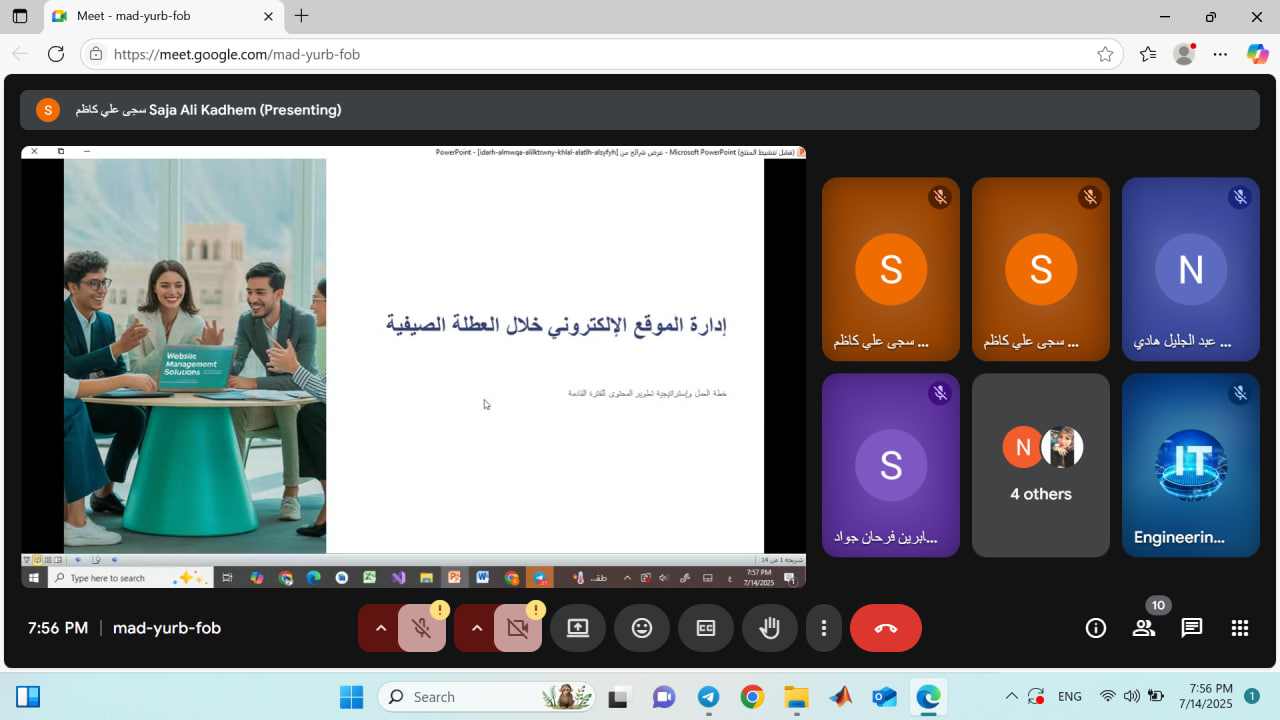Click the '4 others' participants tile
The width and height of the screenshot is (1280, 720).
click(x=1041, y=465)
